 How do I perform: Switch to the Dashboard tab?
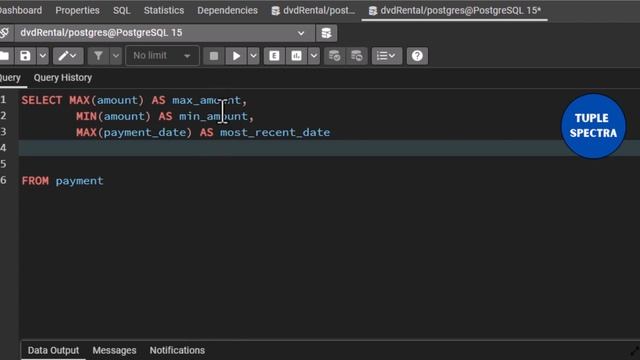point(20,10)
